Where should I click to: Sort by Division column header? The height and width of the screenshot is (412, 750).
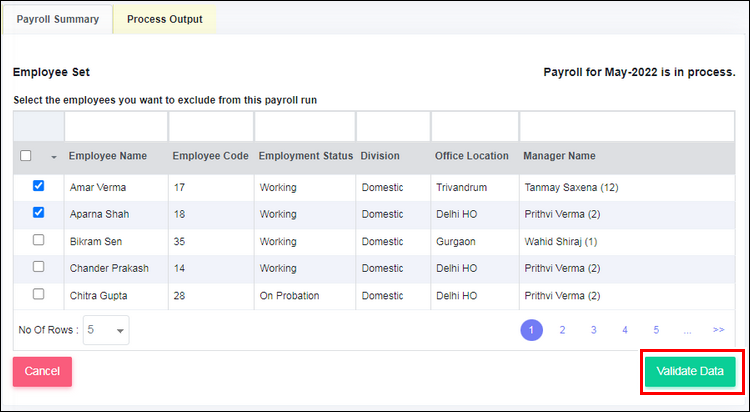pyautogui.click(x=380, y=156)
